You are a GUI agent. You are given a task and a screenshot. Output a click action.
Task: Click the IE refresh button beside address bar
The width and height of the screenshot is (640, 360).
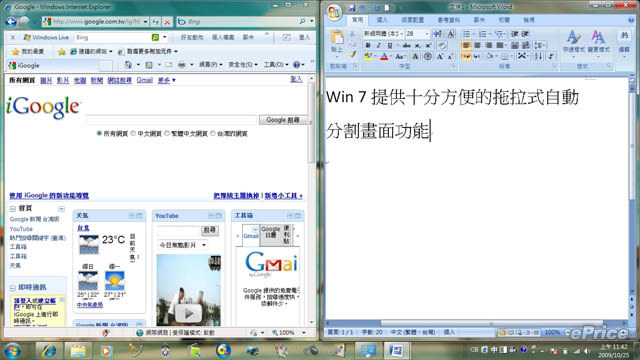click(x=156, y=22)
